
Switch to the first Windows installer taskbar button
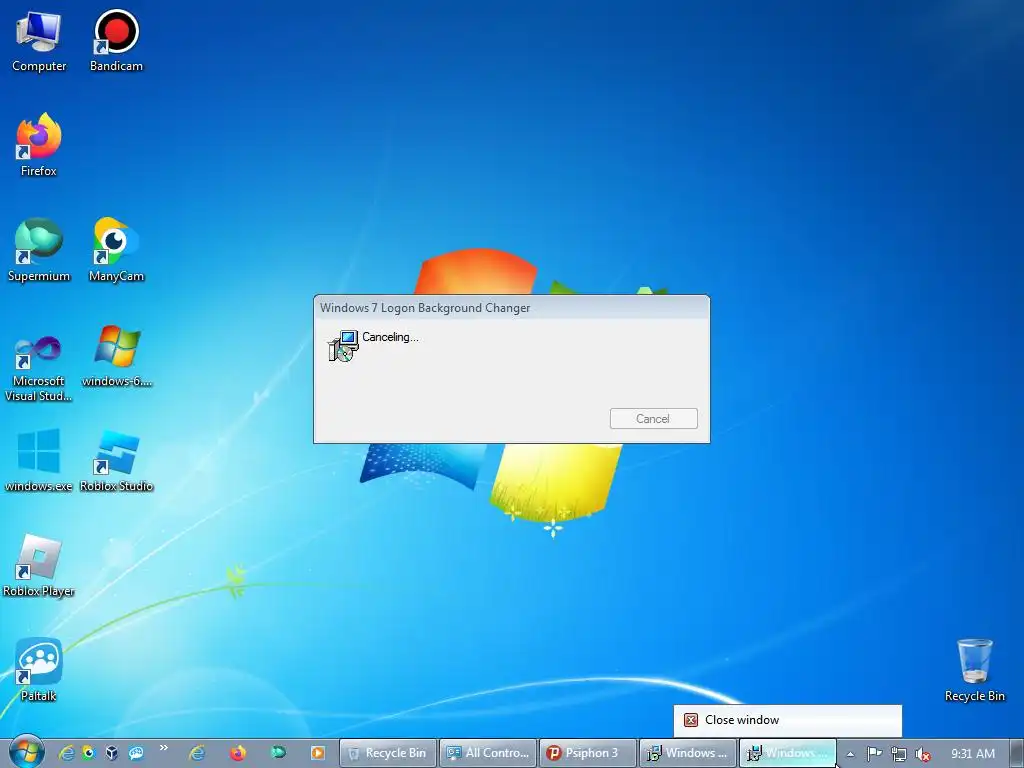tap(688, 753)
